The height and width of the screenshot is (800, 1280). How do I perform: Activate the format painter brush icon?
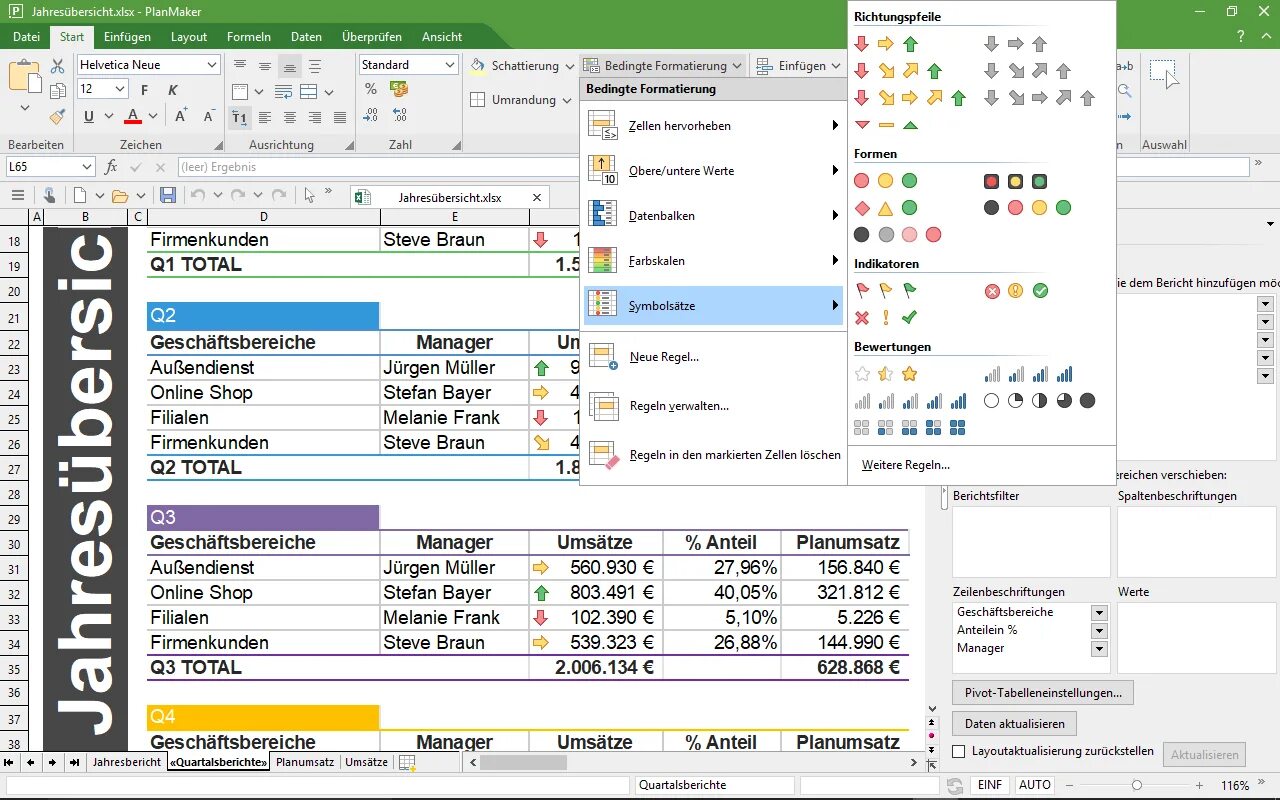[57, 117]
